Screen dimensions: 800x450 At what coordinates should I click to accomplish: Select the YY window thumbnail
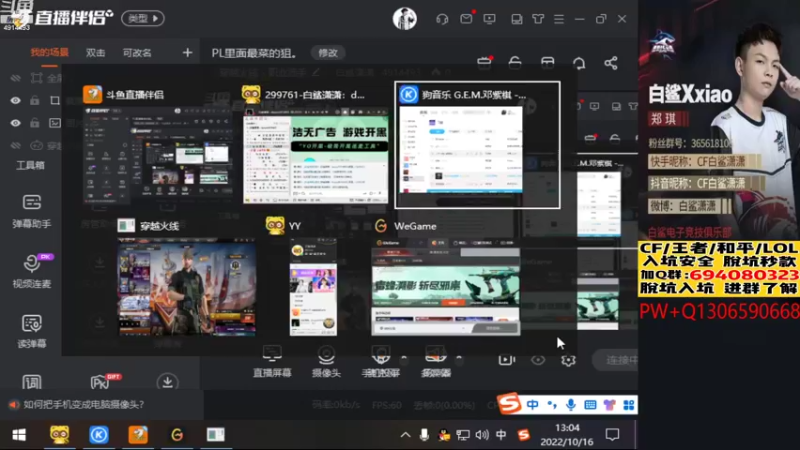coord(312,277)
